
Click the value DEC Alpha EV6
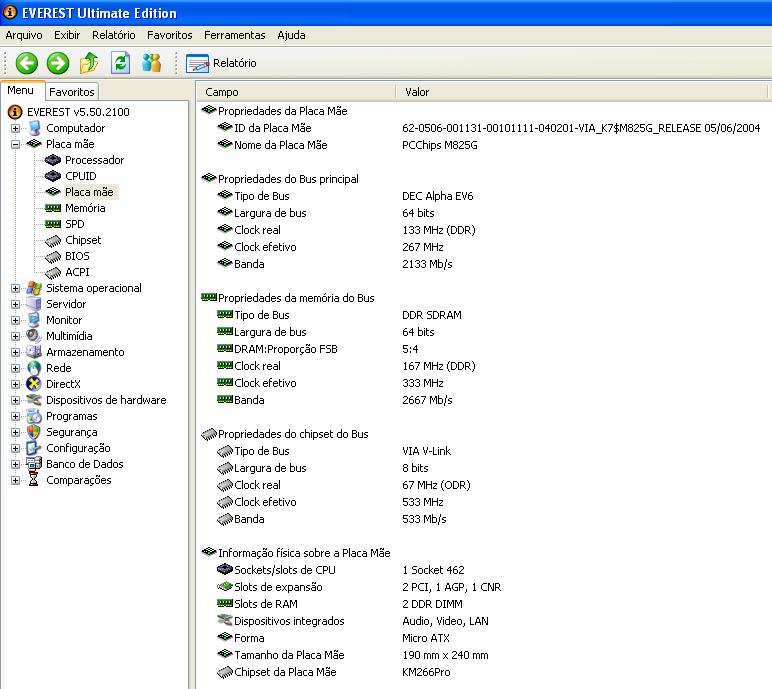pyautogui.click(x=437, y=196)
